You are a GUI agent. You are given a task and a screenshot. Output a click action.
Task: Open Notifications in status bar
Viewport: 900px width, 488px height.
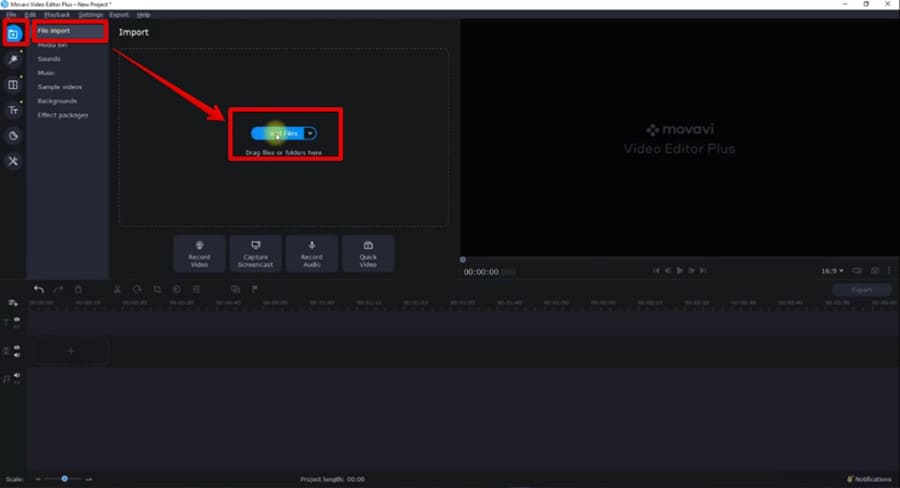[870, 479]
